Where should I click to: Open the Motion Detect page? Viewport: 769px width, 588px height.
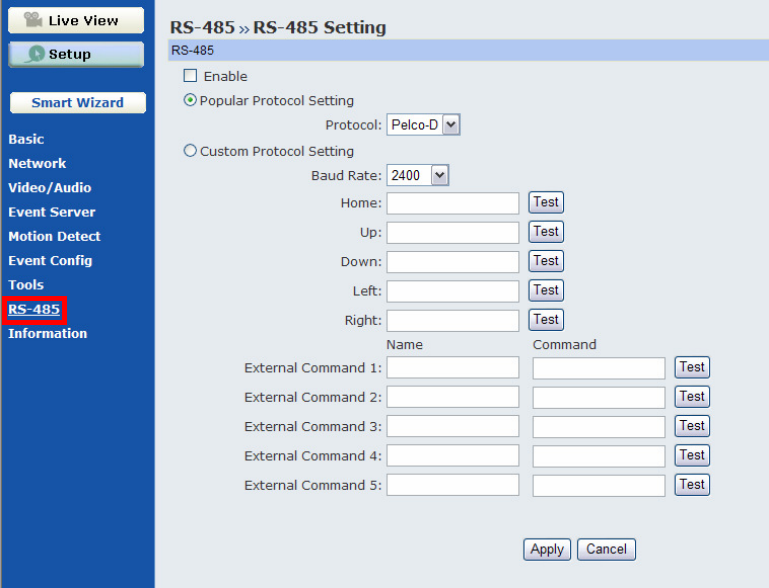point(54,236)
